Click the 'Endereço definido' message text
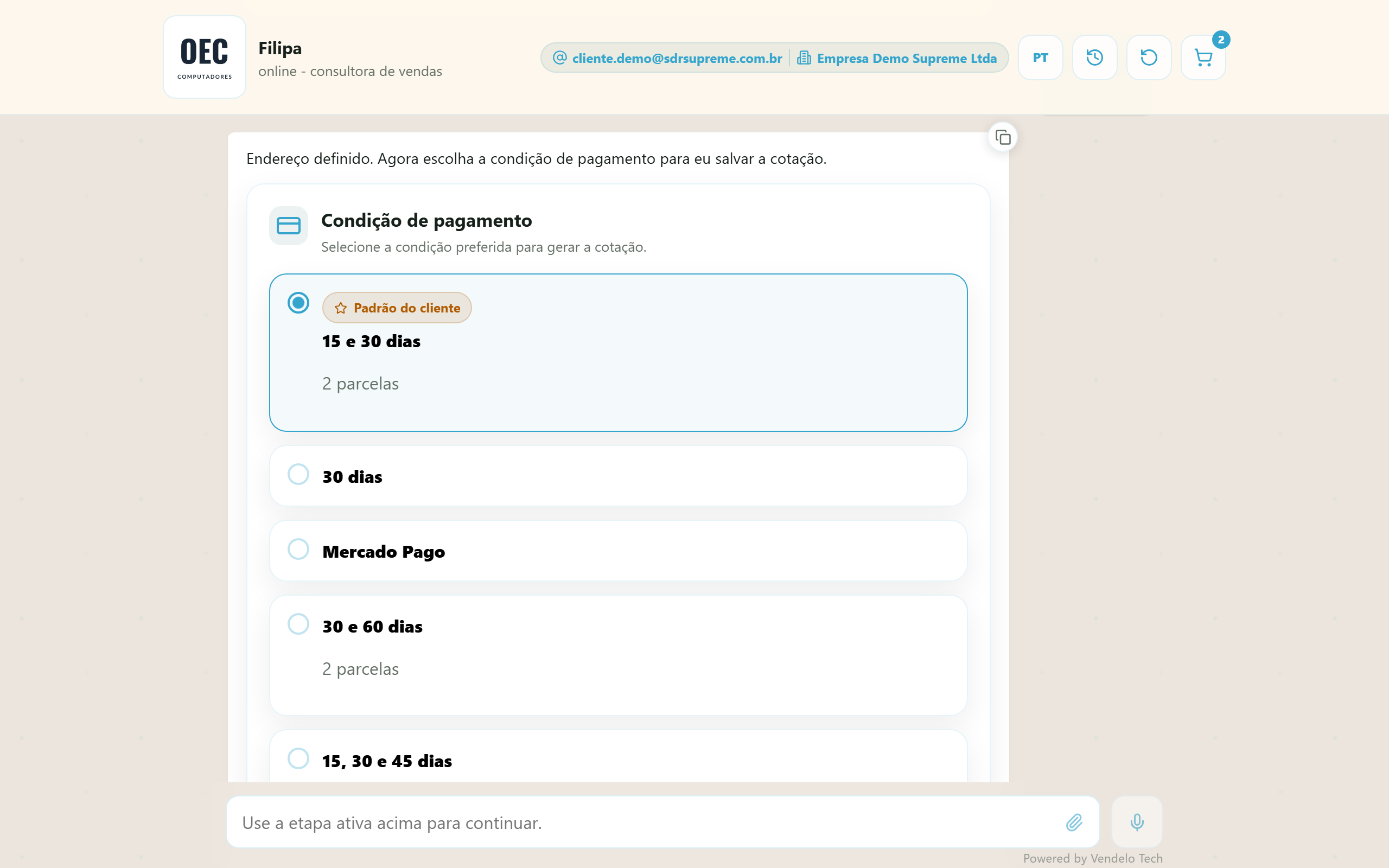 click(x=536, y=159)
